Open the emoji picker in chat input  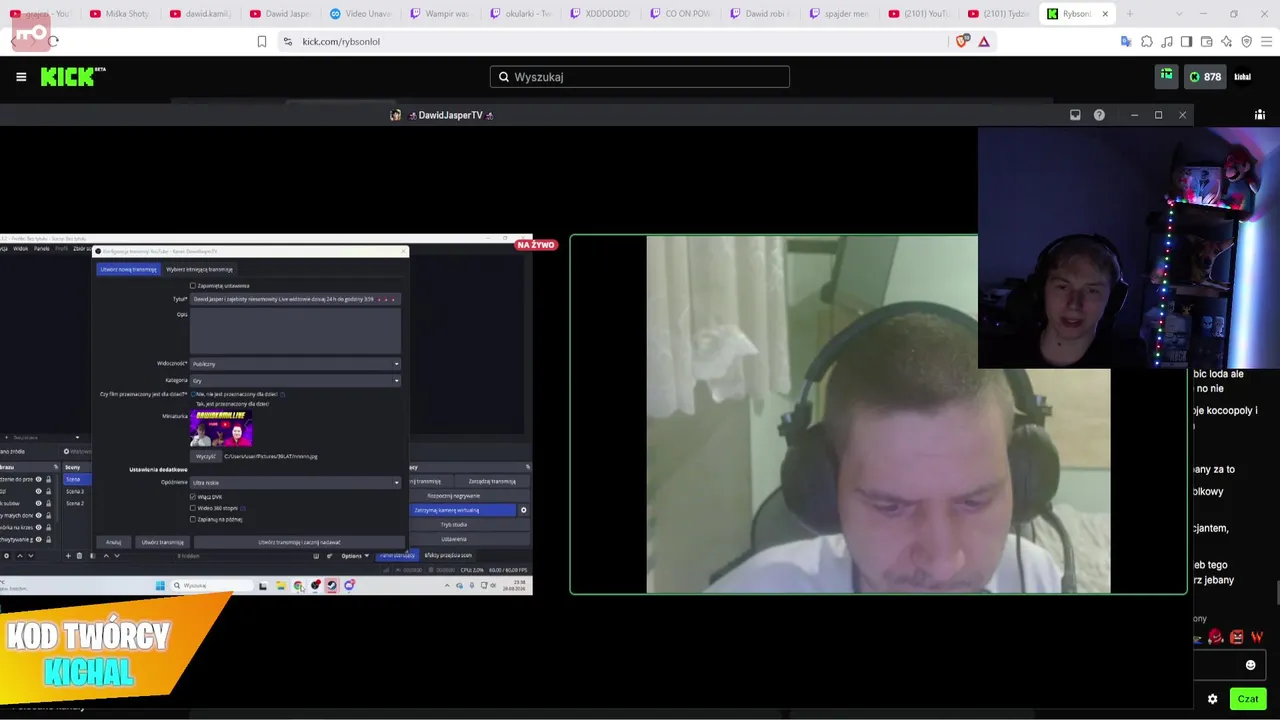[x=1250, y=665]
